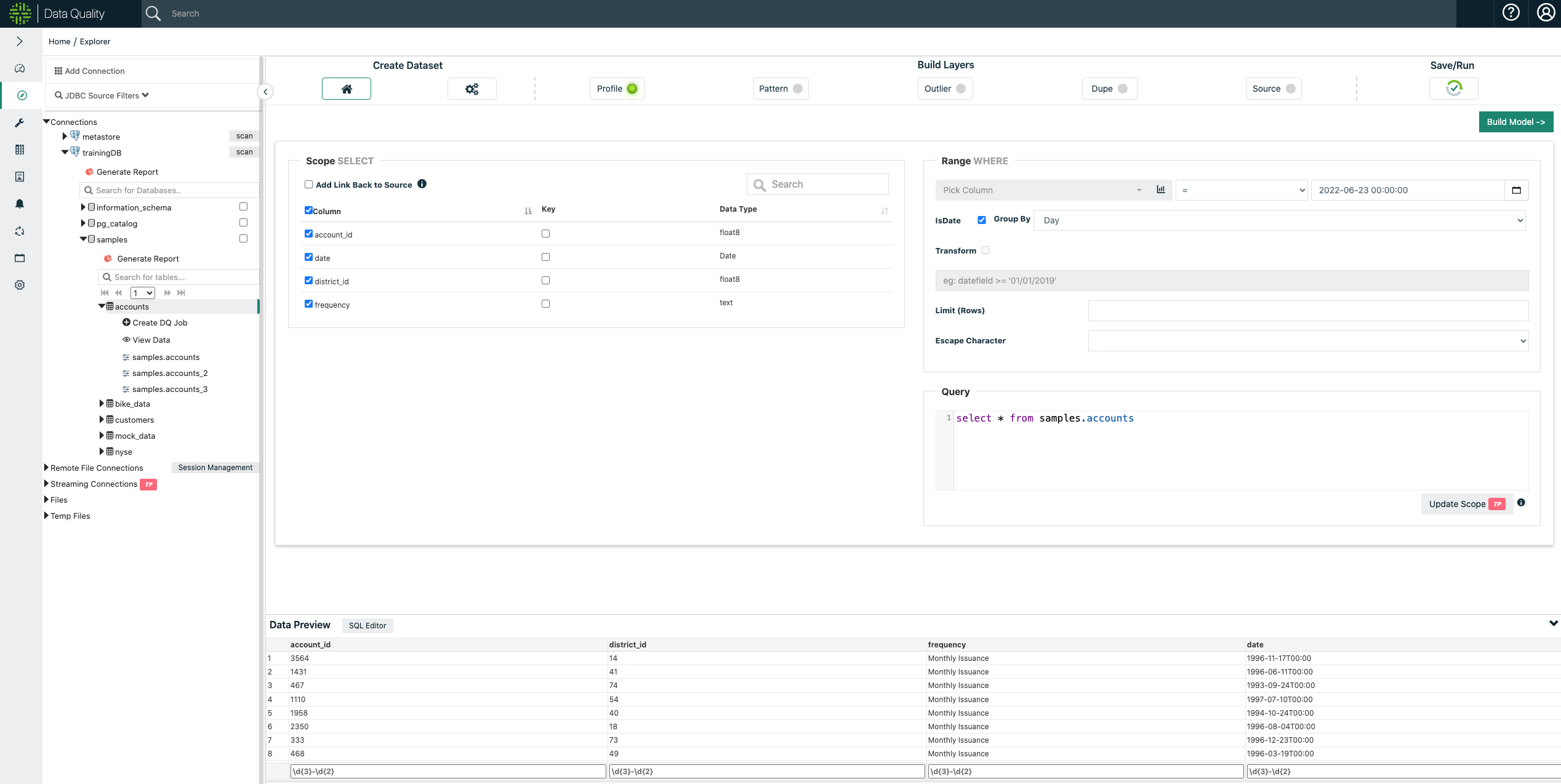This screenshot has width=1561, height=784.
Task: Click scan button for trainingDB
Action: point(244,152)
